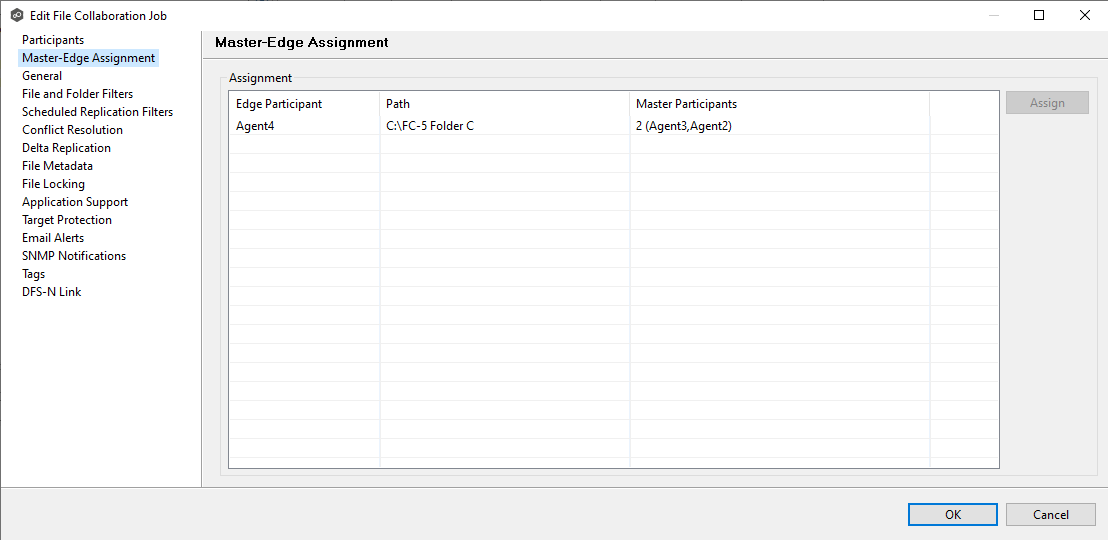Select Master-Edge Assignment in sidebar
Screen dimensions: 1108x540
click(x=88, y=58)
